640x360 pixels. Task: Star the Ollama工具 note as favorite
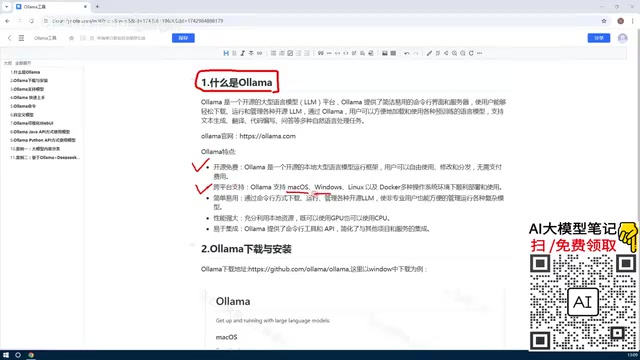[71, 38]
